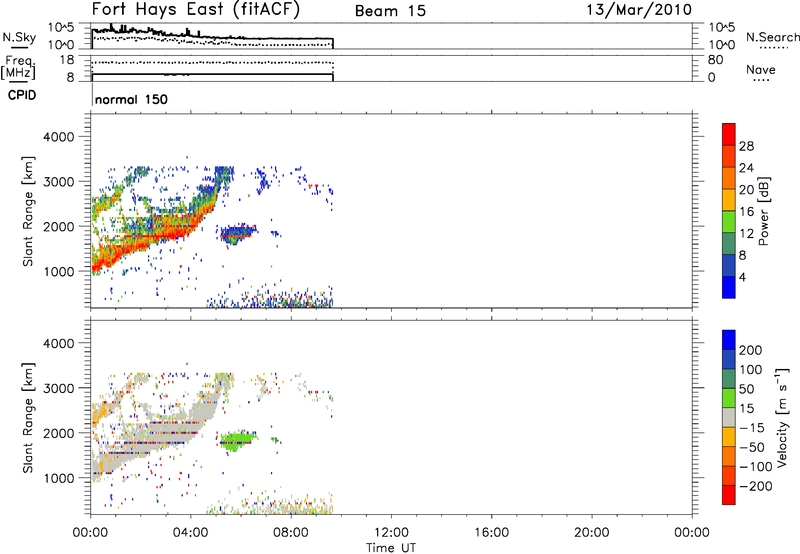Screen dimensions: 800x554
Task: Click the '04:00' time axis tick label
Action: 191,533
